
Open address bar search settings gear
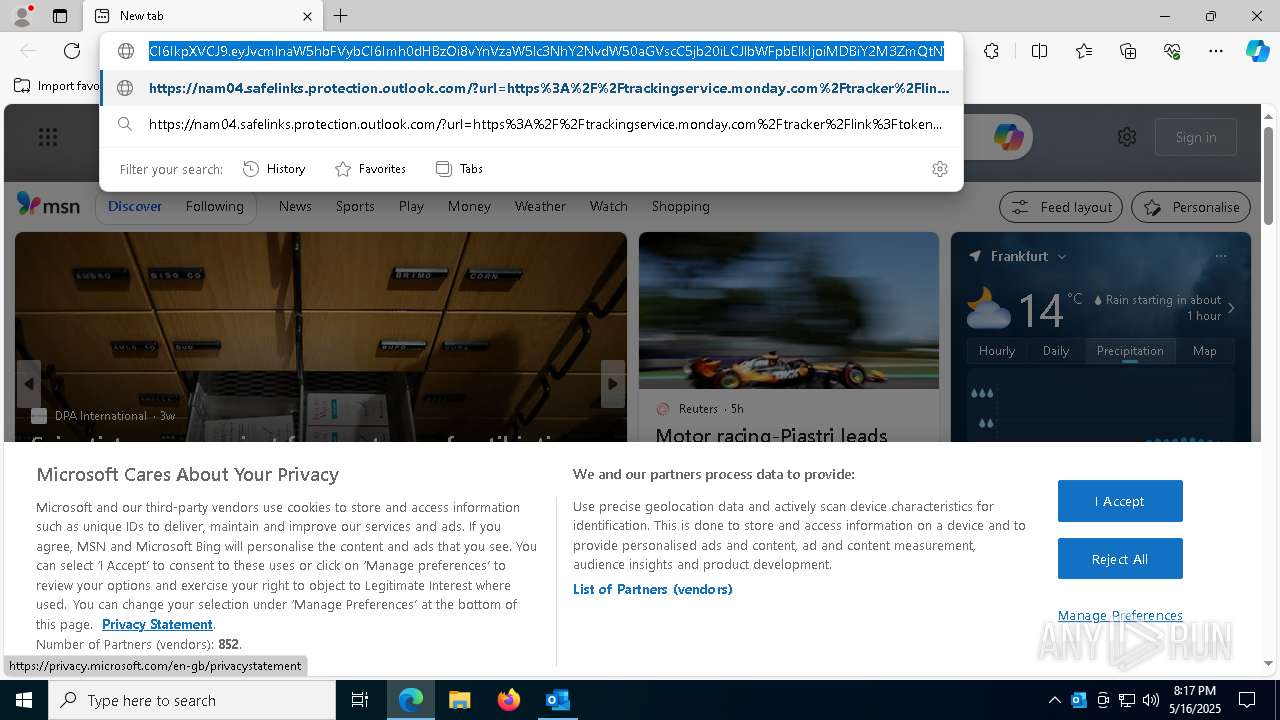point(939,169)
